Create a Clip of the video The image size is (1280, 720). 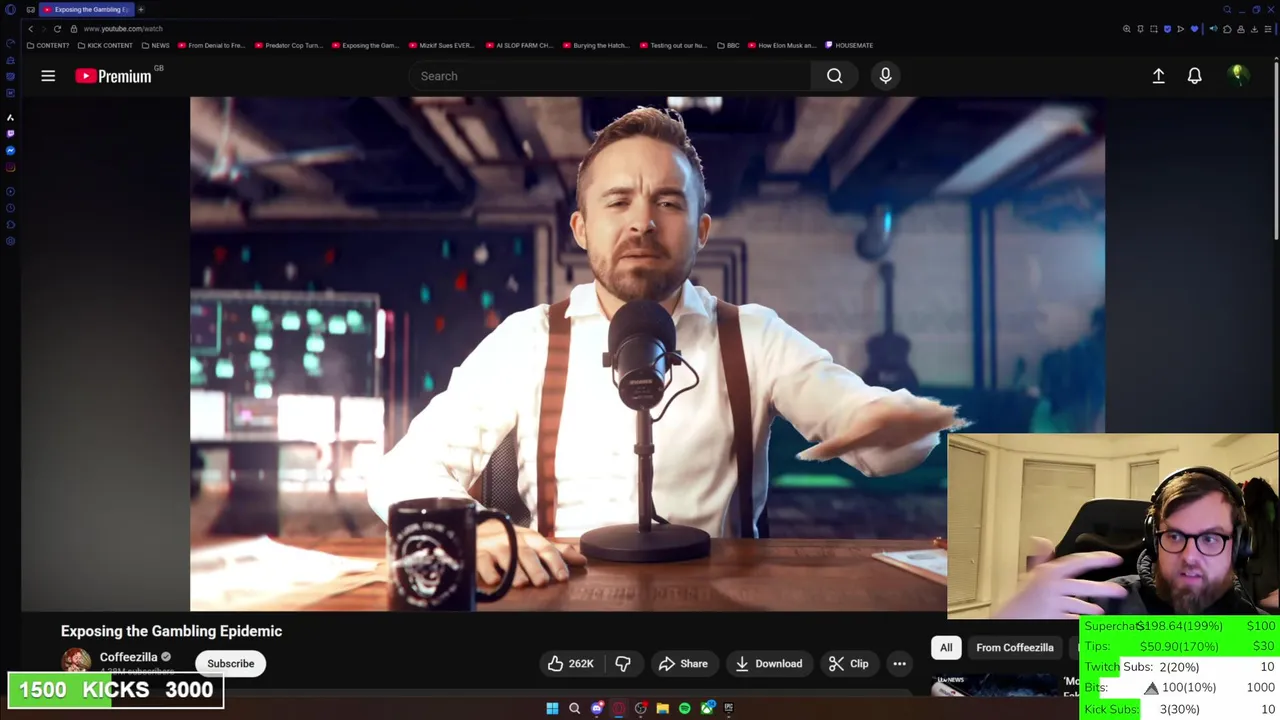[x=848, y=664]
